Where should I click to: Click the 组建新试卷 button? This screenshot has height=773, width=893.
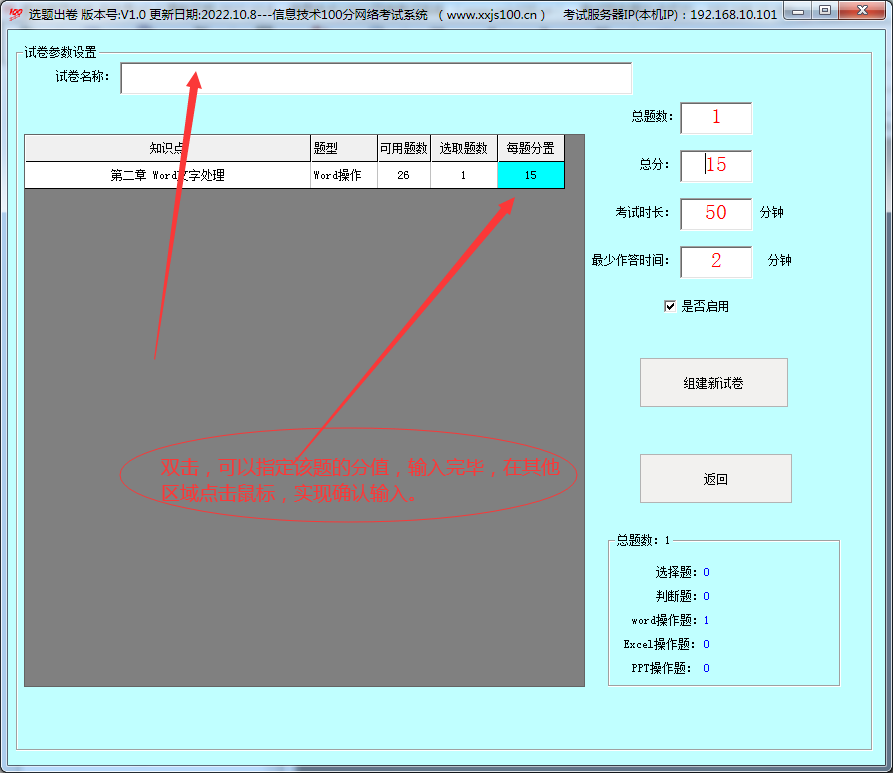pos(714,383)
